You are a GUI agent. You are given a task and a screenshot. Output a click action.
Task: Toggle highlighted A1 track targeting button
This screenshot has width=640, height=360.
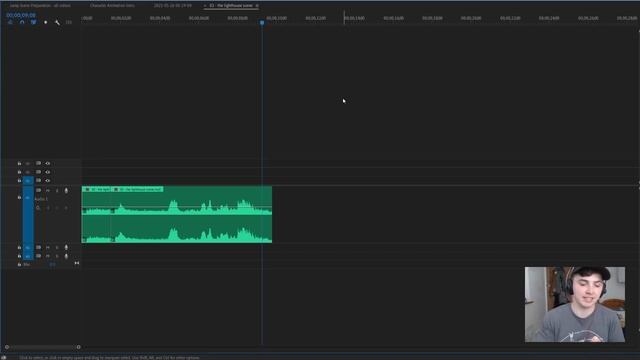click(28, 214)
